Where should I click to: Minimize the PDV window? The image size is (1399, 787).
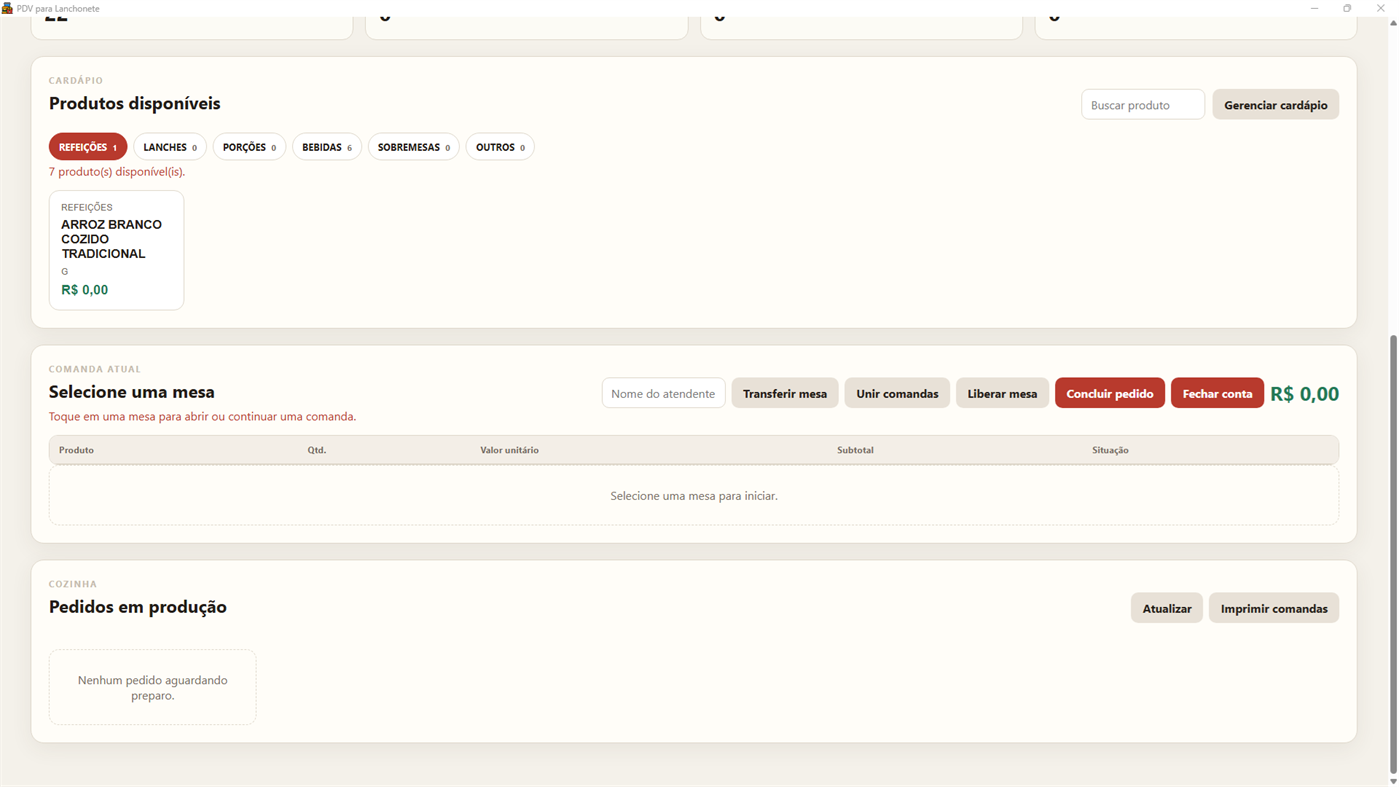(x=1314, y=8)
